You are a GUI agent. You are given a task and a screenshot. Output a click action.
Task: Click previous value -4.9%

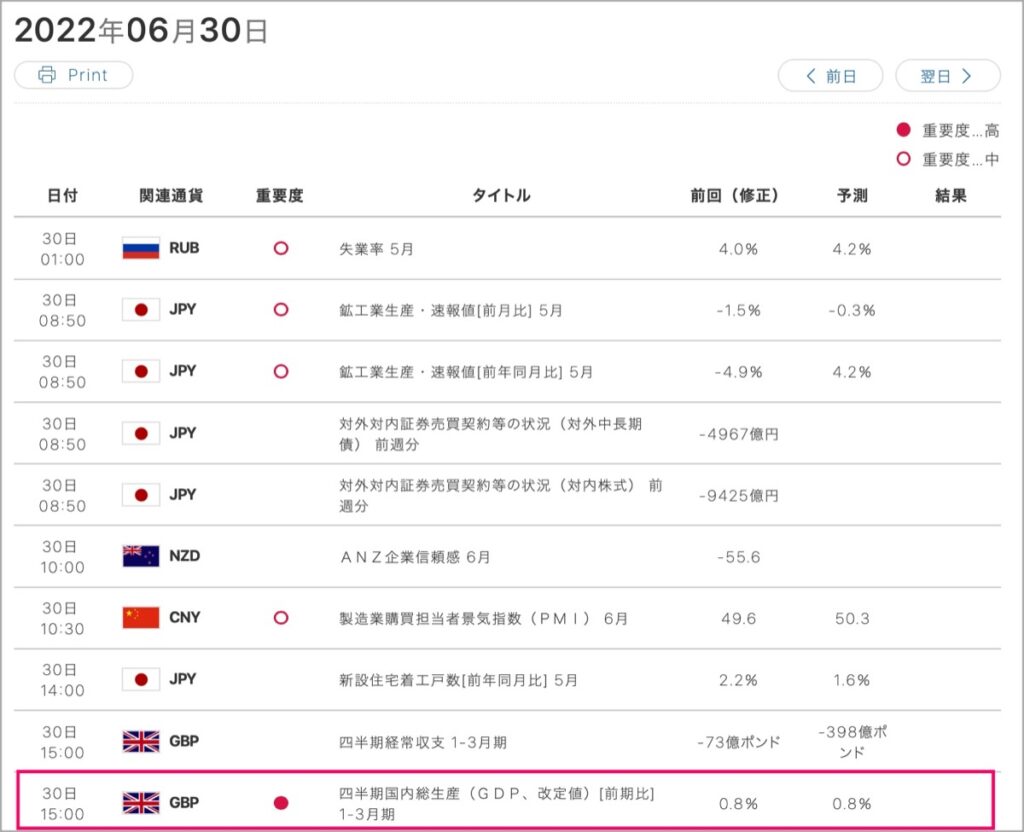pyautogui.click(x=738, y=372)
